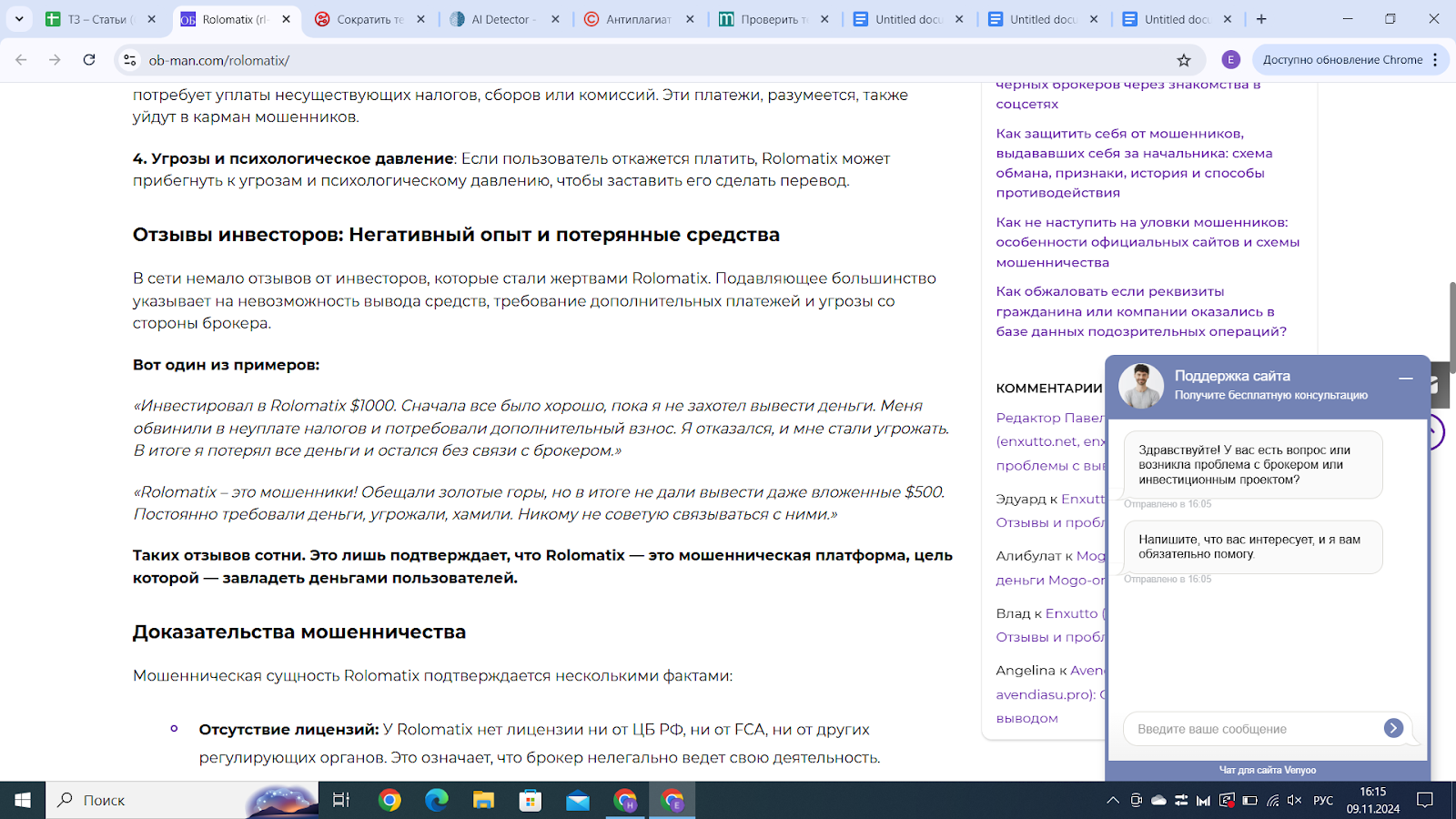The width and height of the screenshot is (1456, 819).
Task: View site information next to the URL
Action: click(130, 60)
